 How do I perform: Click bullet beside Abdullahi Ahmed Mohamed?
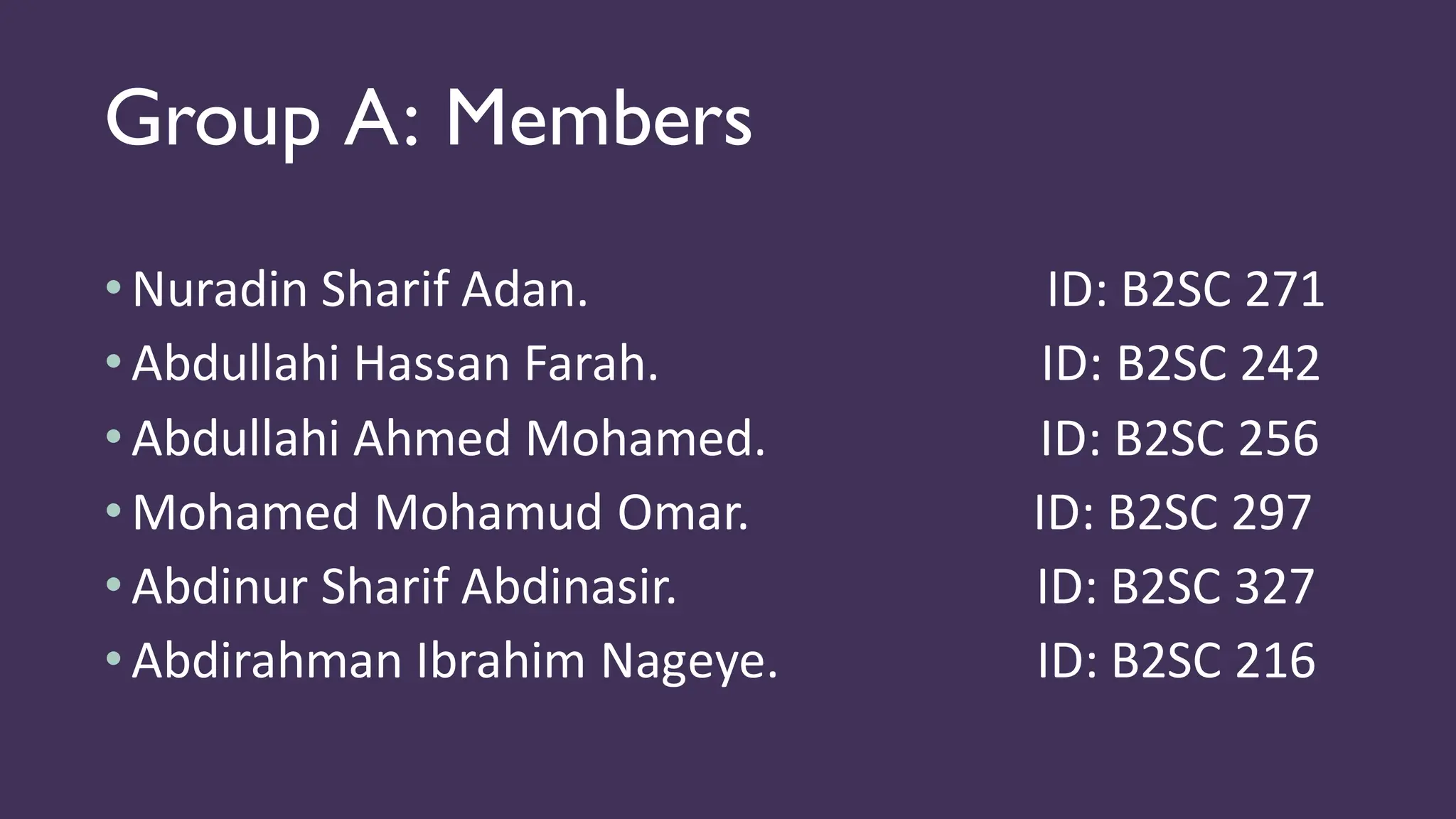click(113, 436)
